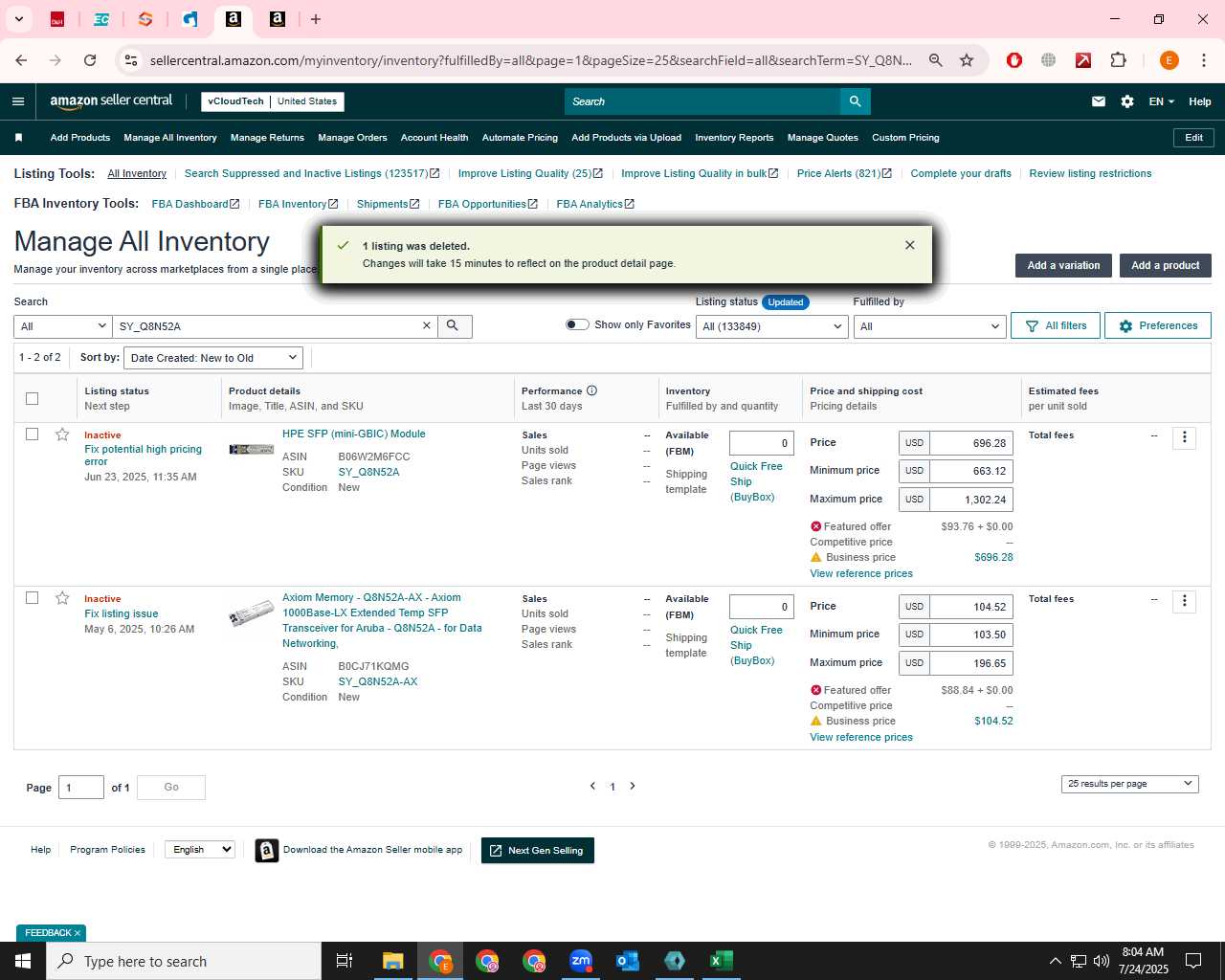Dismiss the listing deleted notification
The image size is (1225, 980).
click(x=909, y=245)
